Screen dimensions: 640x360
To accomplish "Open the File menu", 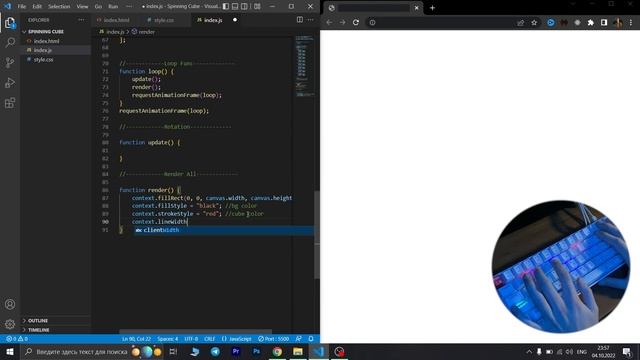I will (x=22, y=7).
